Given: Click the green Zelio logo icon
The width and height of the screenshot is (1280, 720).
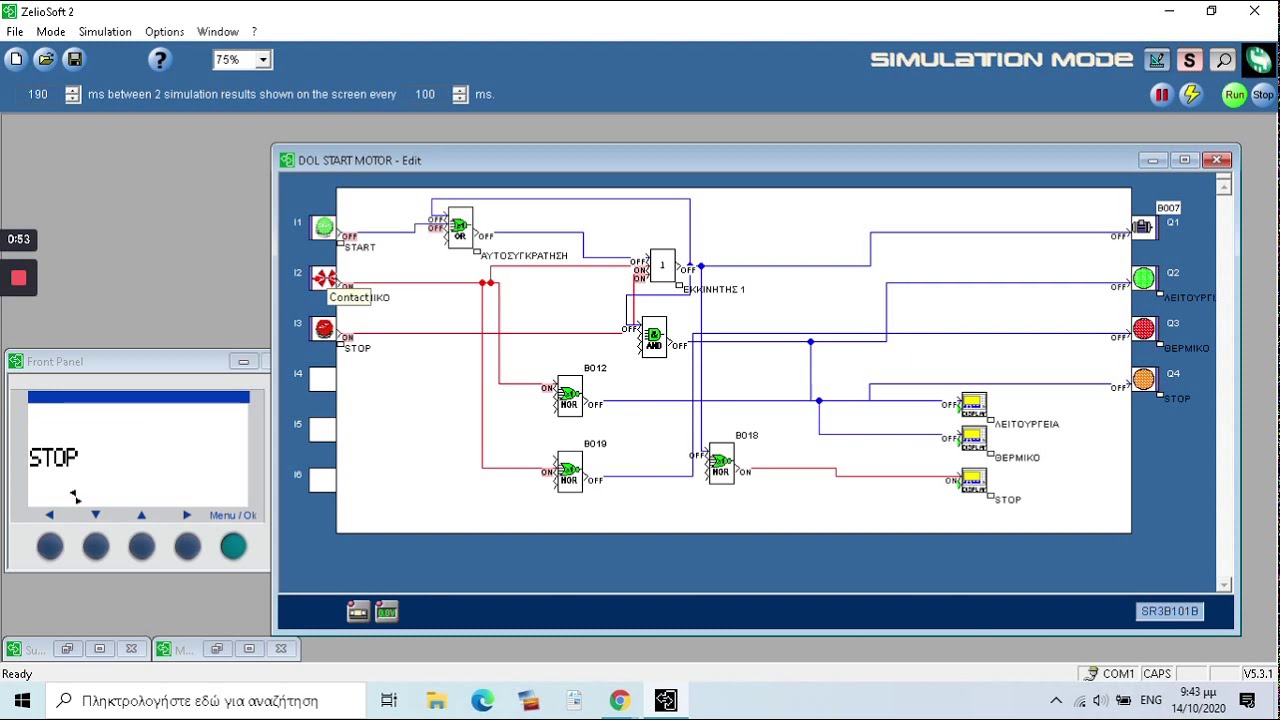Looking at the screenshot, I should [1258, 60].
